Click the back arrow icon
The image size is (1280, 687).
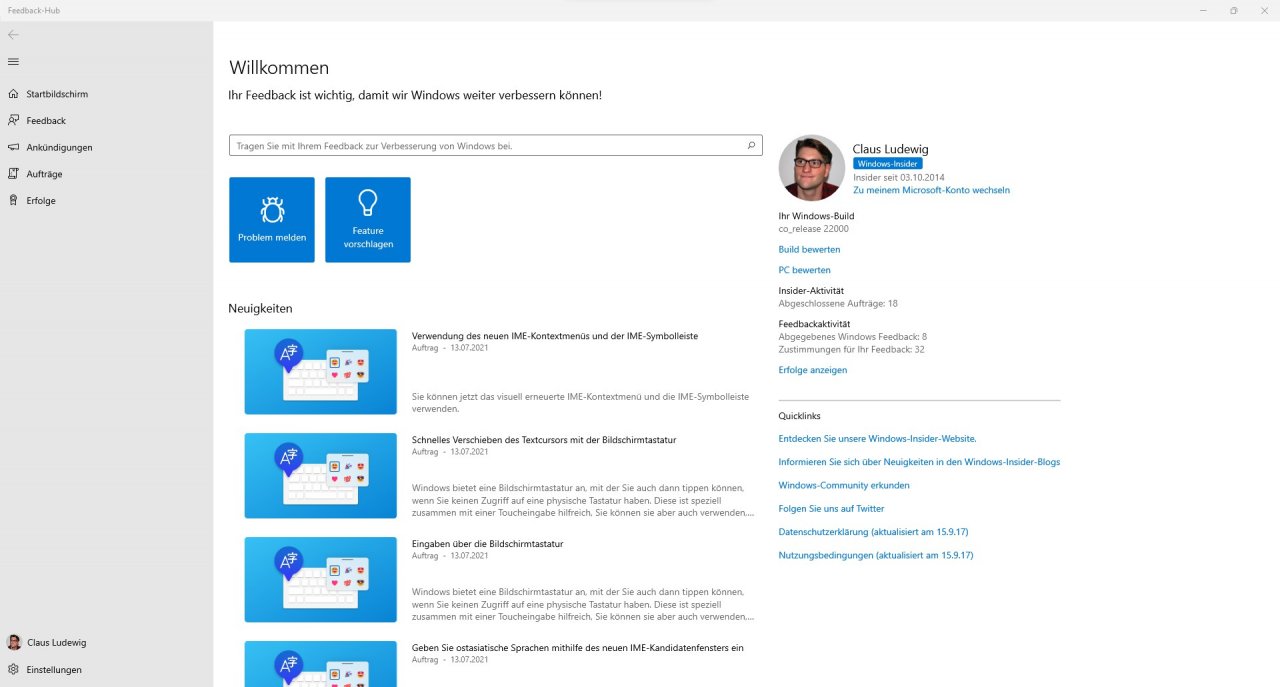(x=13, y=34)
